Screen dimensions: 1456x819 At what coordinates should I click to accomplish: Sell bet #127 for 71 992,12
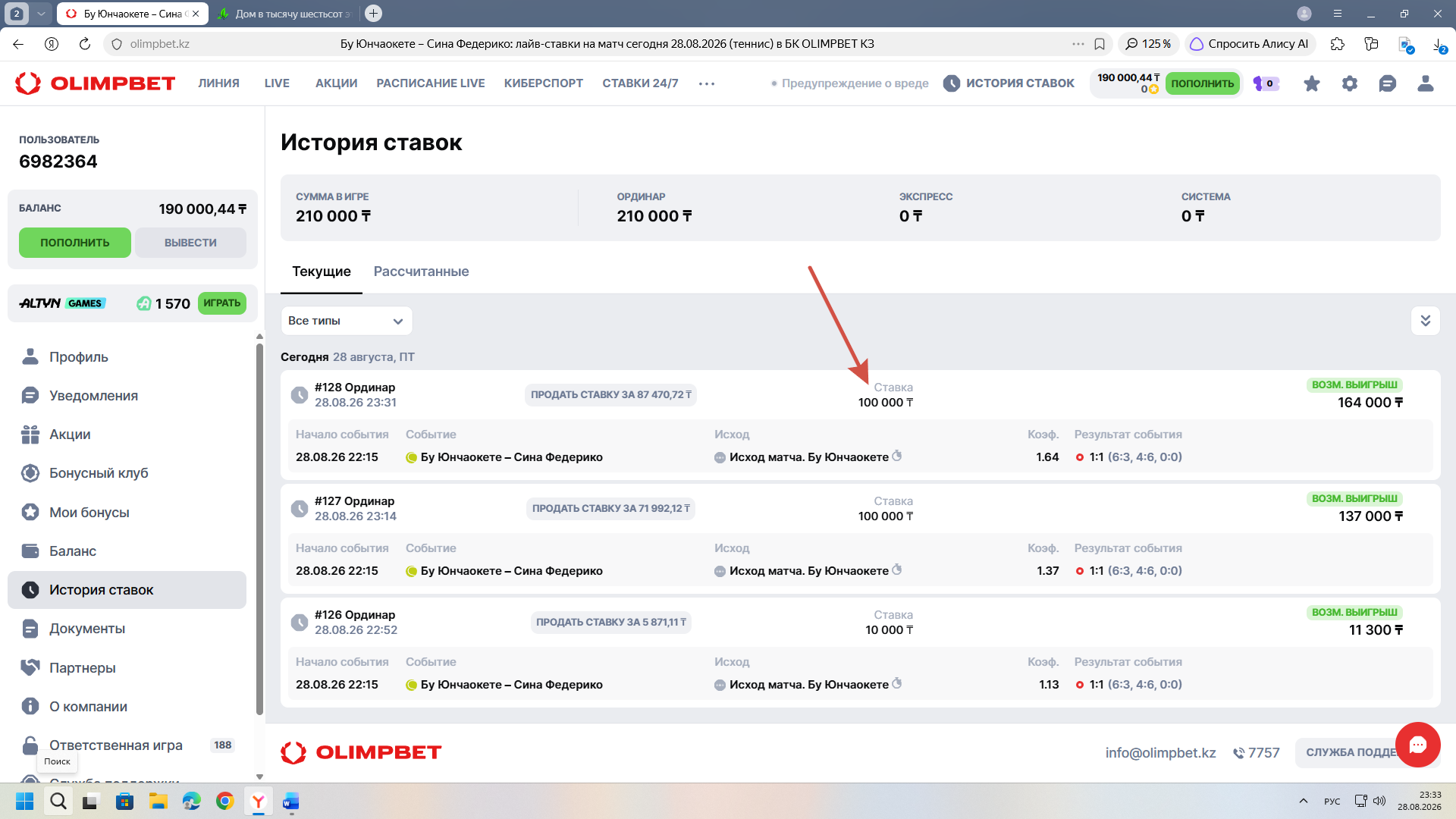coord(611,509)
